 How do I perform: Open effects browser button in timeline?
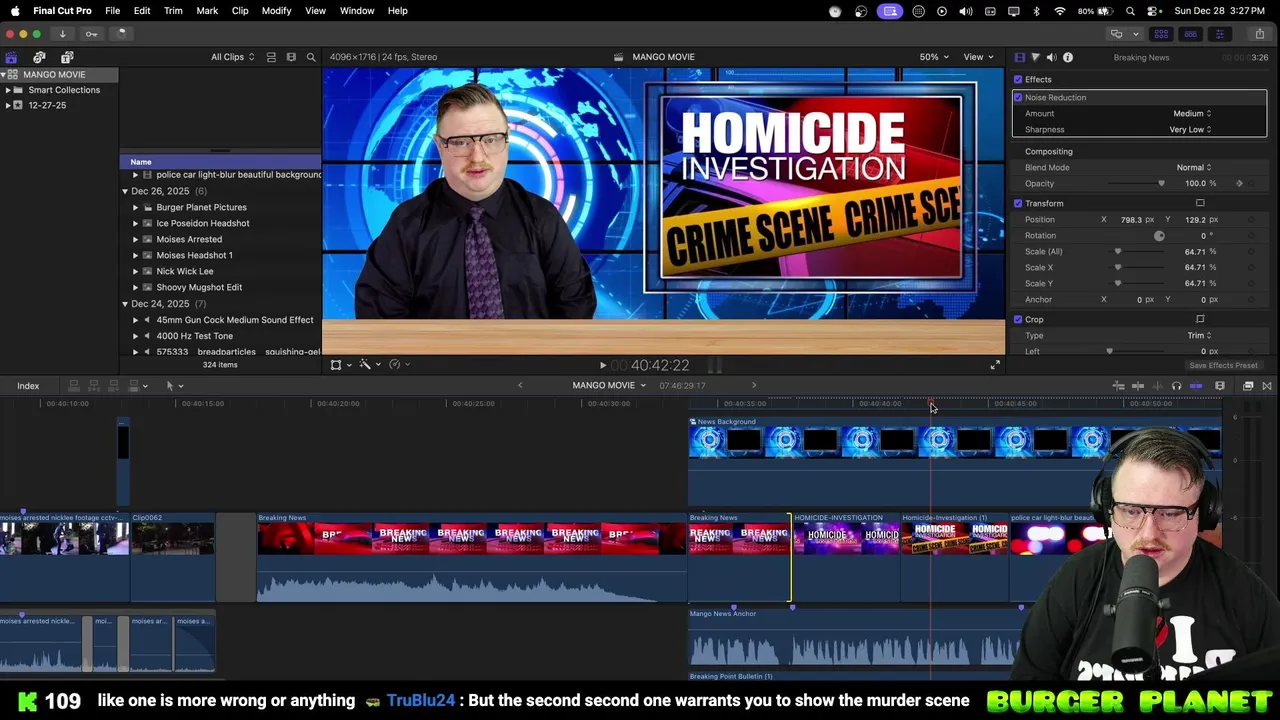click(1248, 386)
